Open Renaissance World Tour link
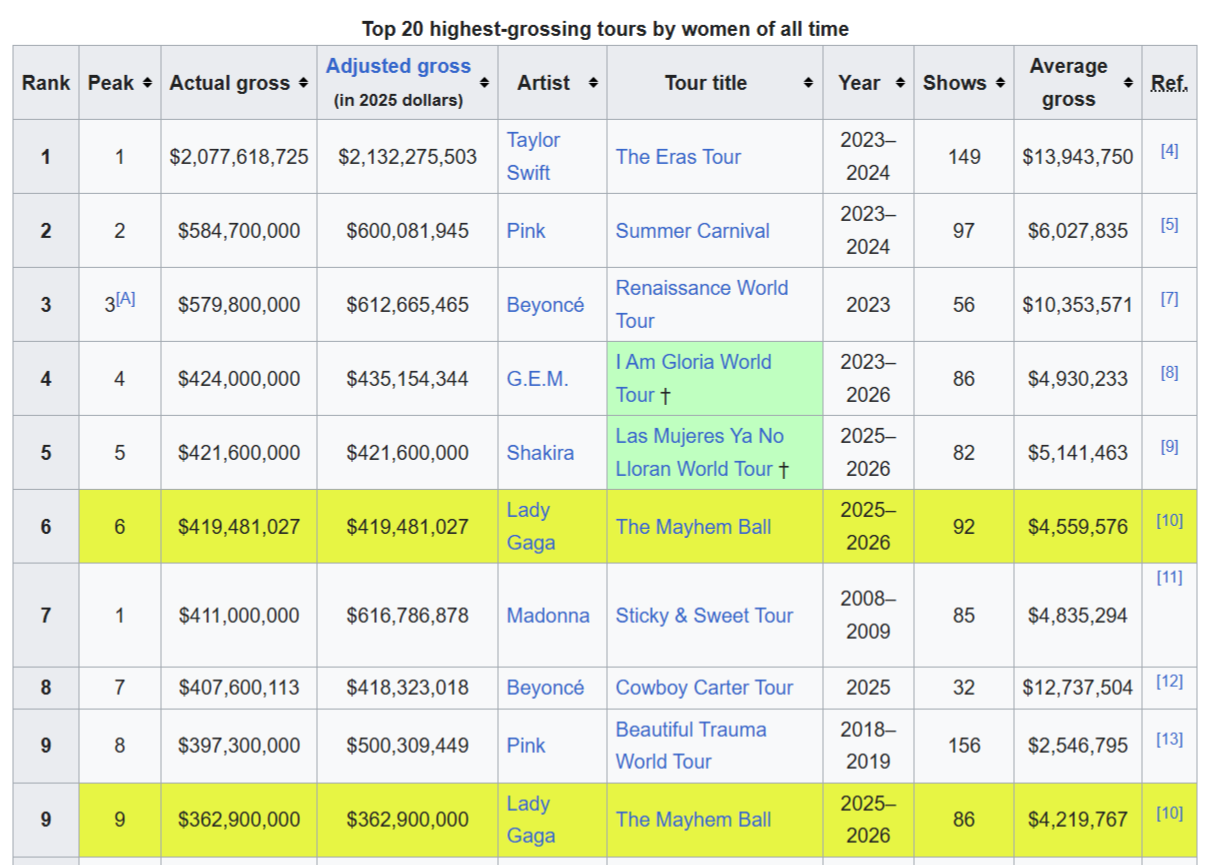 tap(702, 304)
